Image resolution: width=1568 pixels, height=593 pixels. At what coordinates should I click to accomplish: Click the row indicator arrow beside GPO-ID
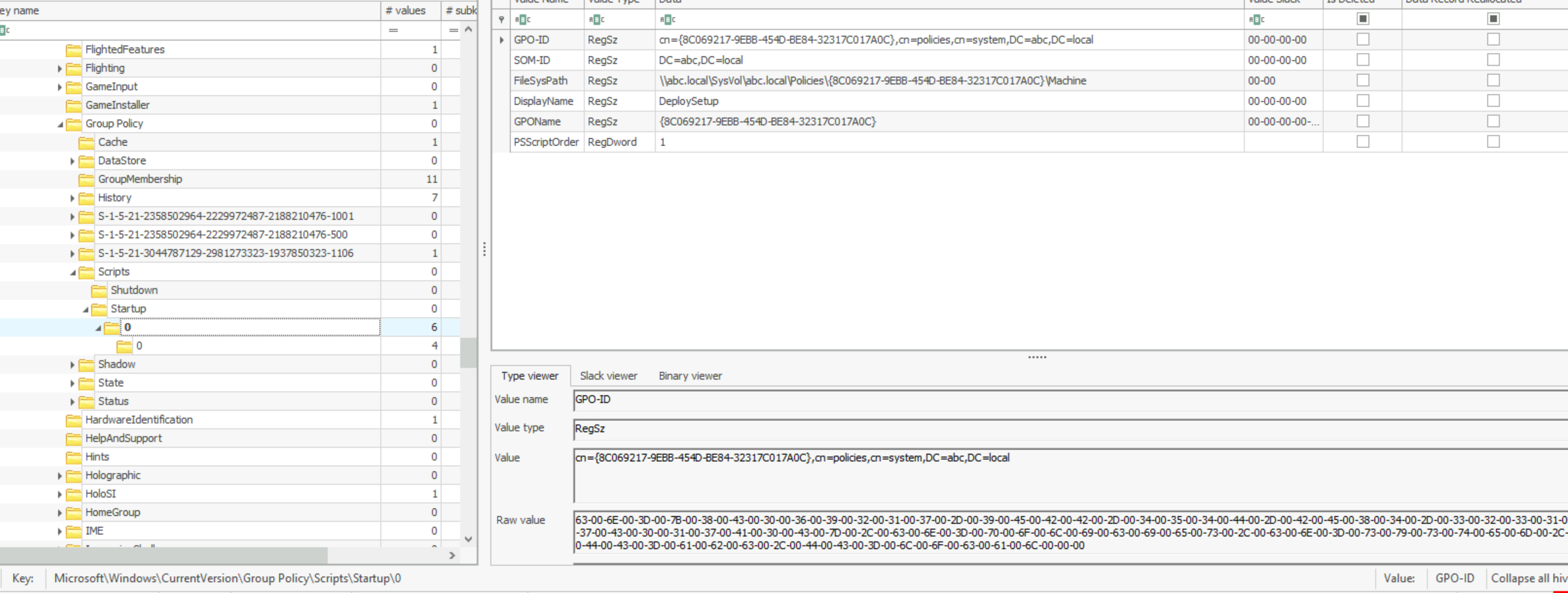[502, 40]
